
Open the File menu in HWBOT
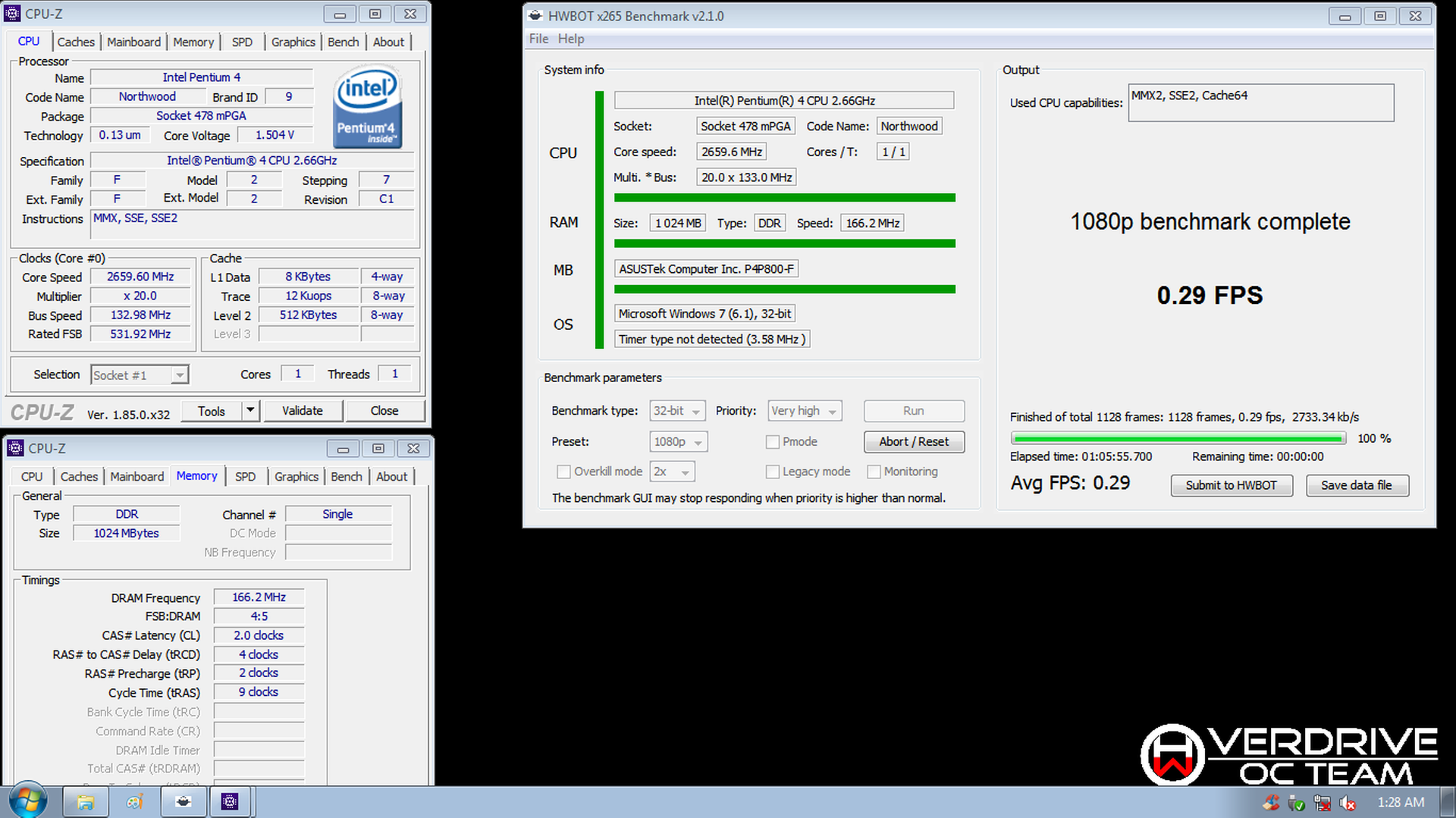[x=538, y=39]
